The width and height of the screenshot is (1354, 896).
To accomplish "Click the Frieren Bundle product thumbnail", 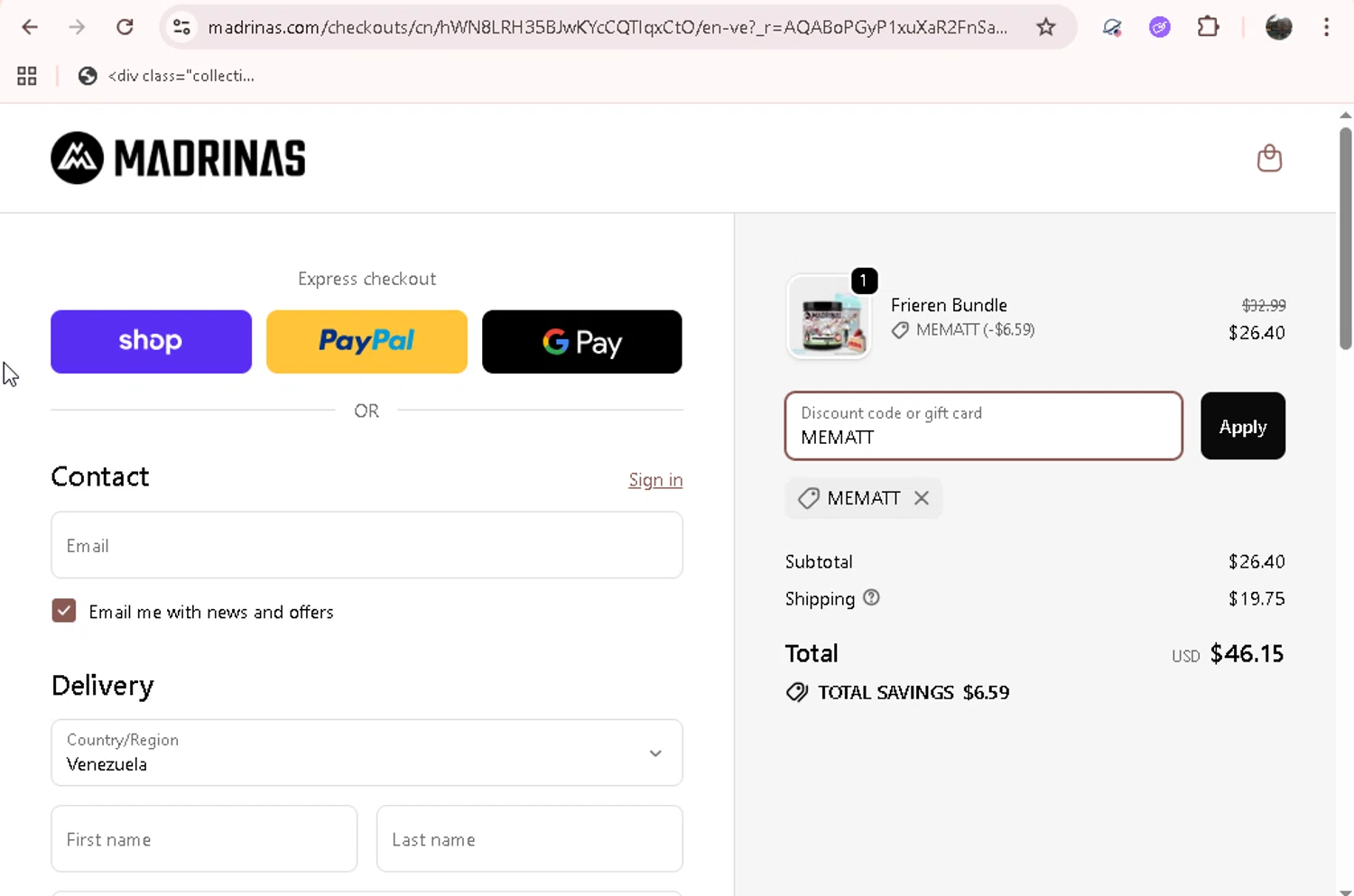I will click(x=829, y=318).
